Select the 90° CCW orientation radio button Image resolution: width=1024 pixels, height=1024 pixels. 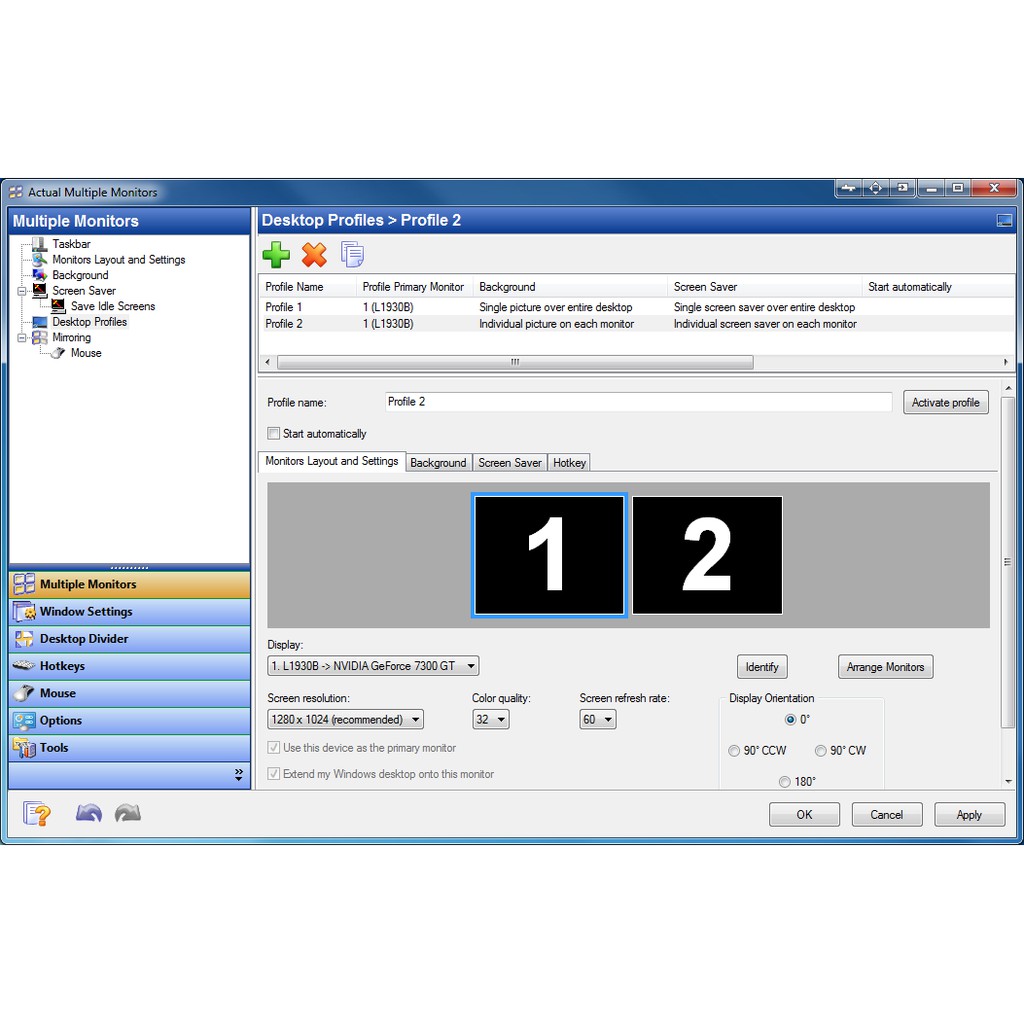pos(734,751)
